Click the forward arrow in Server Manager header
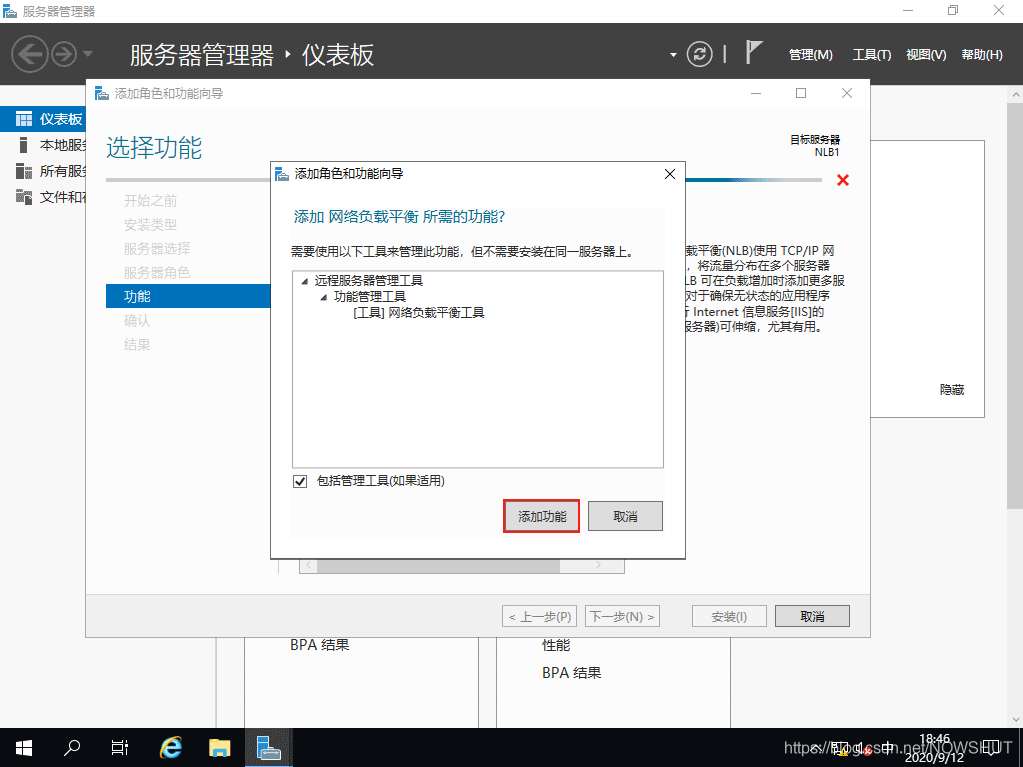 coord(64,54)
